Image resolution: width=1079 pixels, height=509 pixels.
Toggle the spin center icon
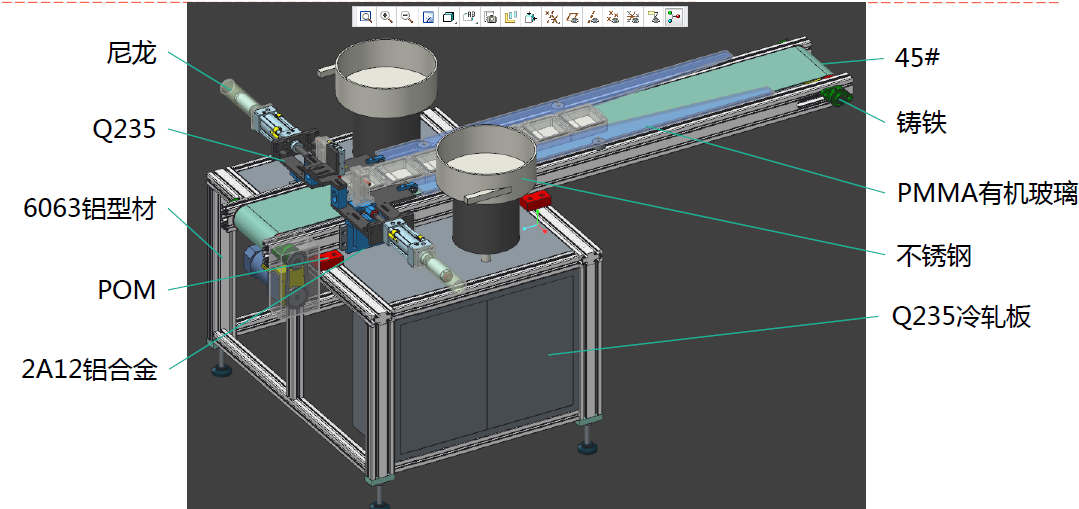click(x=674, y=17)
